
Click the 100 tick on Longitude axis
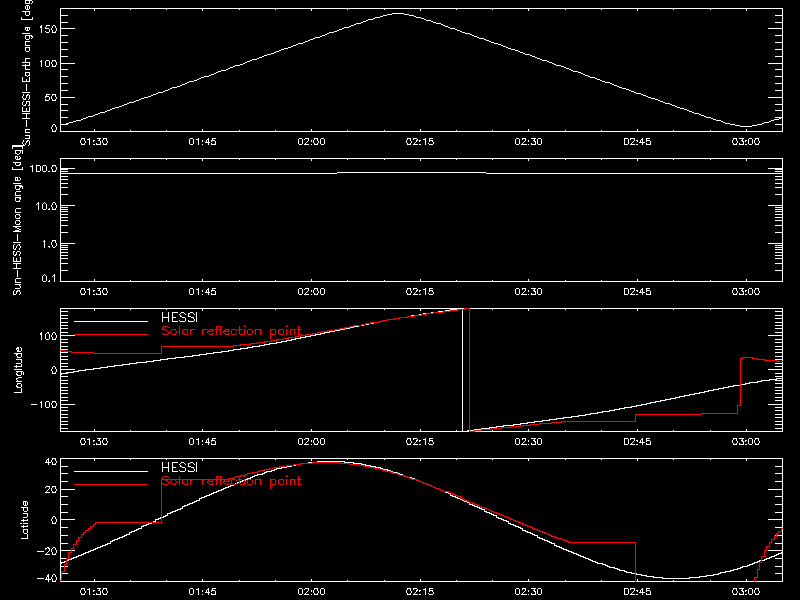(x=48, y=336)
